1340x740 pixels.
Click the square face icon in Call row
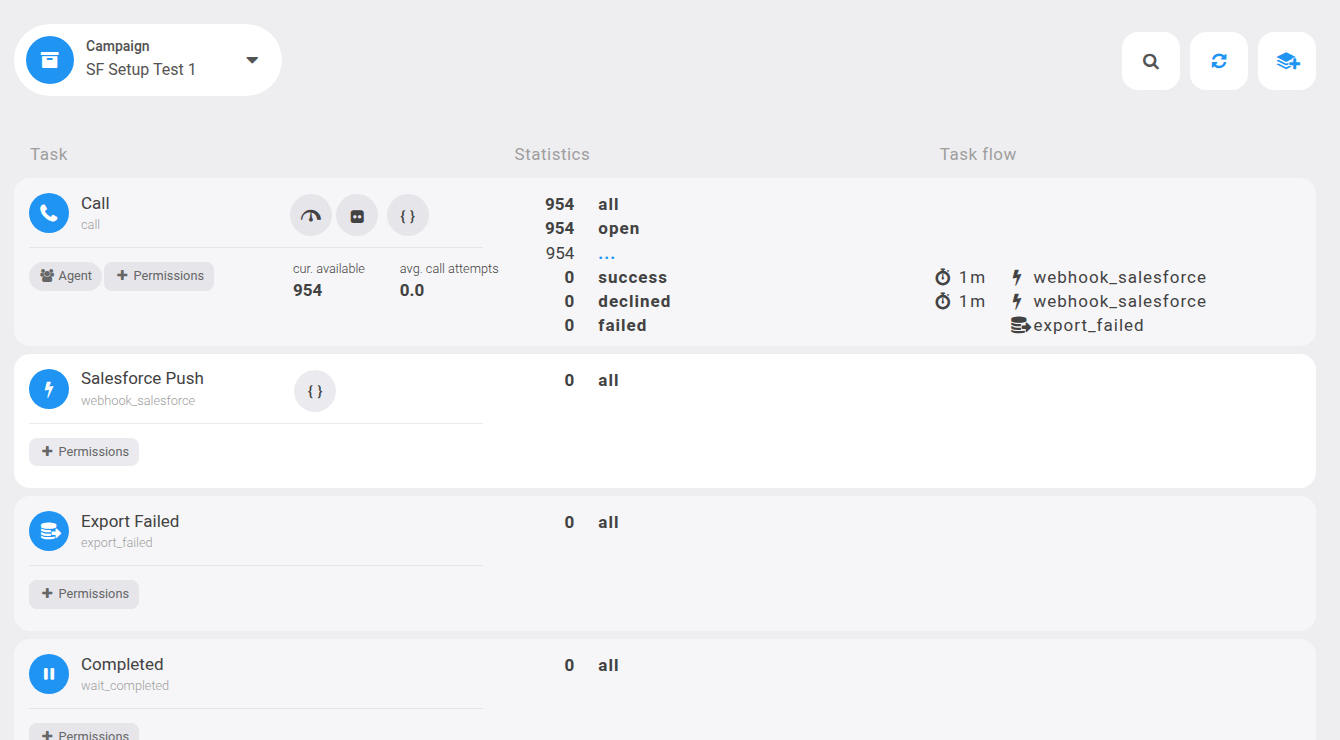(x=357, y=215)
